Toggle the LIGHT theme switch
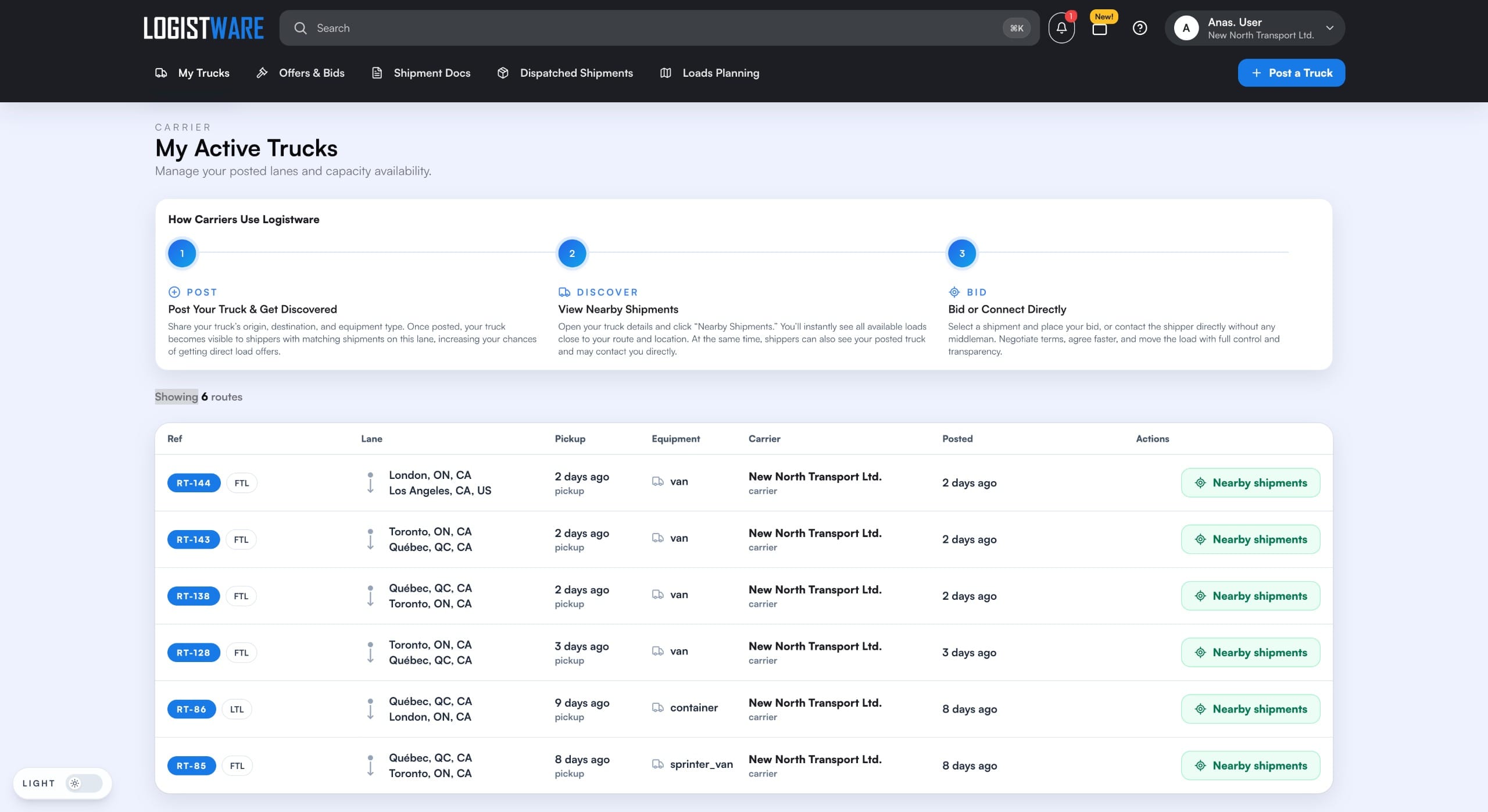The height and width of the screenshot is (812, 1488). 84,783
